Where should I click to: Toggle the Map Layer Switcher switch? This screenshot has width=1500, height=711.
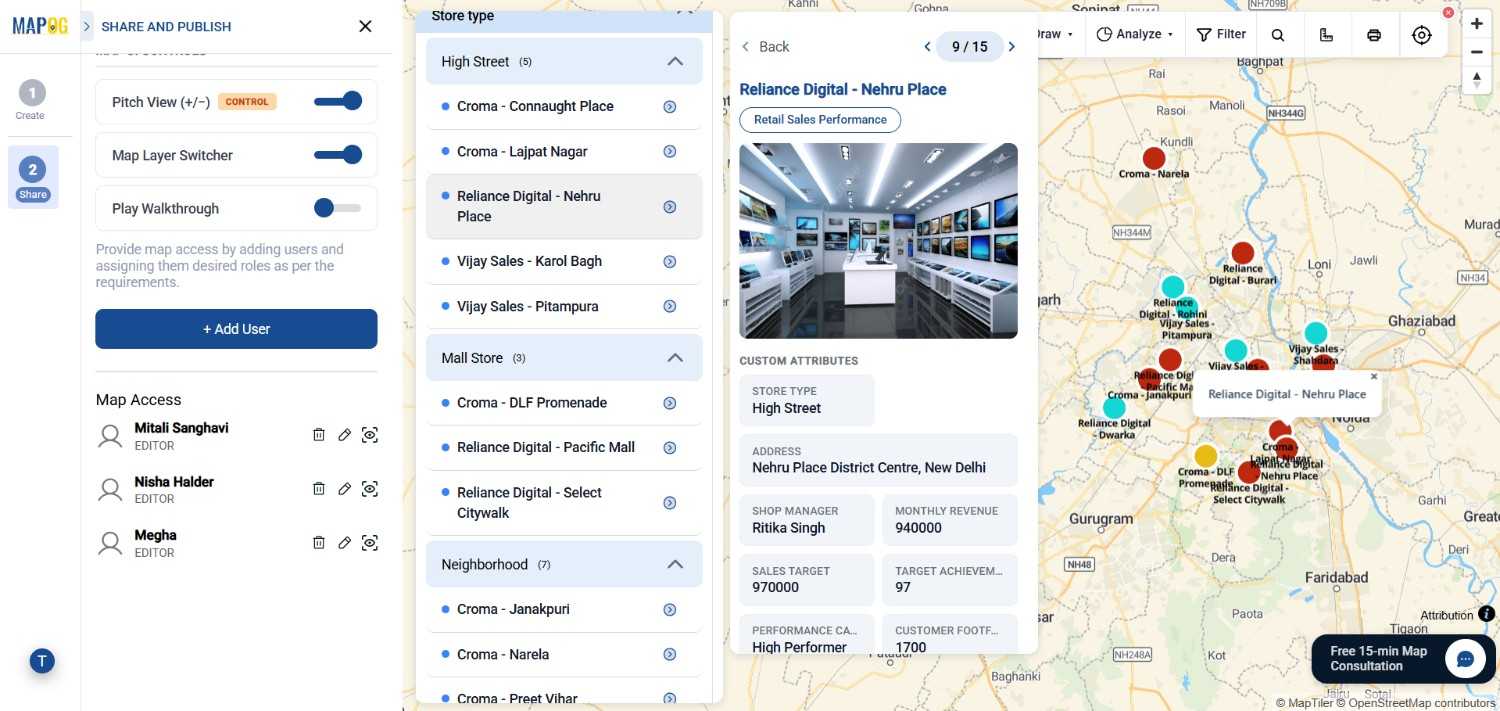(x=338, y=154)
